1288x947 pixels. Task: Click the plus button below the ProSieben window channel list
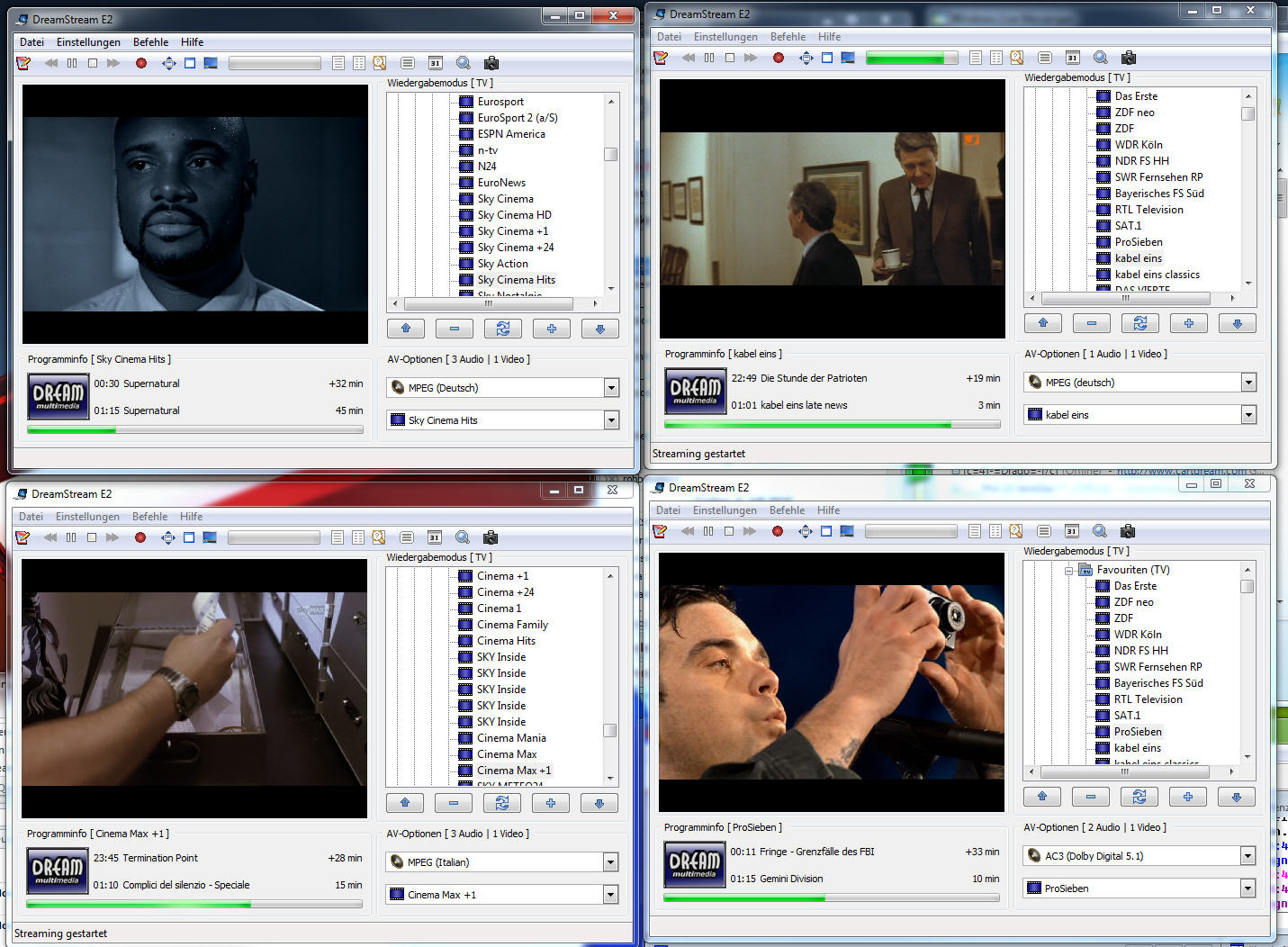click(1187, 797)
